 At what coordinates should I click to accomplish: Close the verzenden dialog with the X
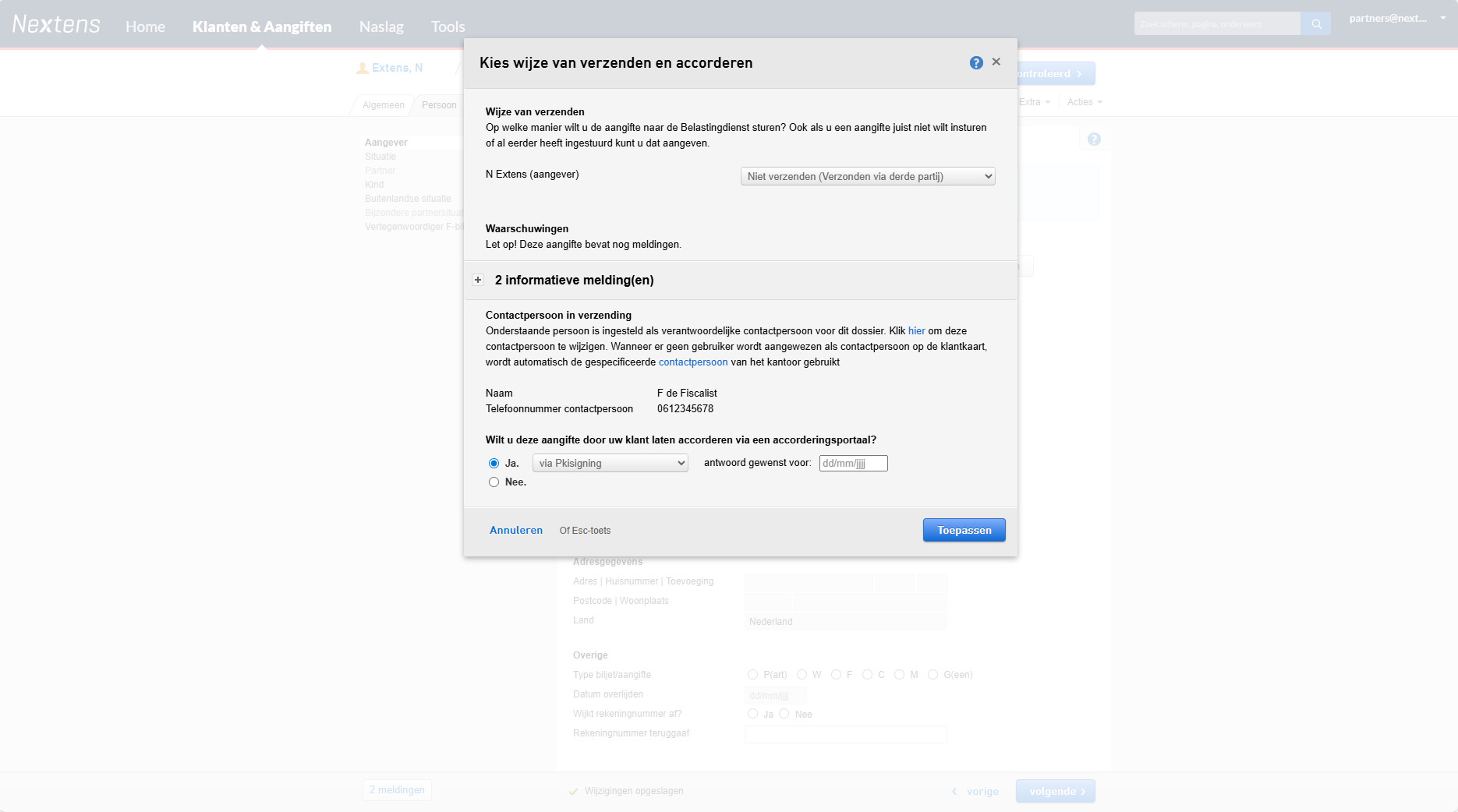click(x=996, y=62)
